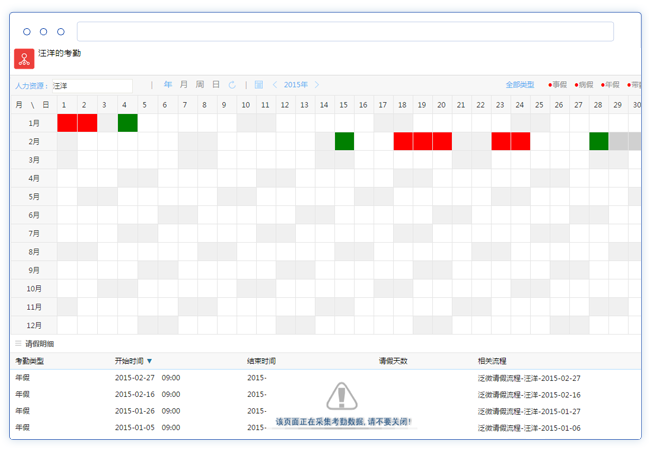Click the warning triangle icon

click(x=342, y=397)
